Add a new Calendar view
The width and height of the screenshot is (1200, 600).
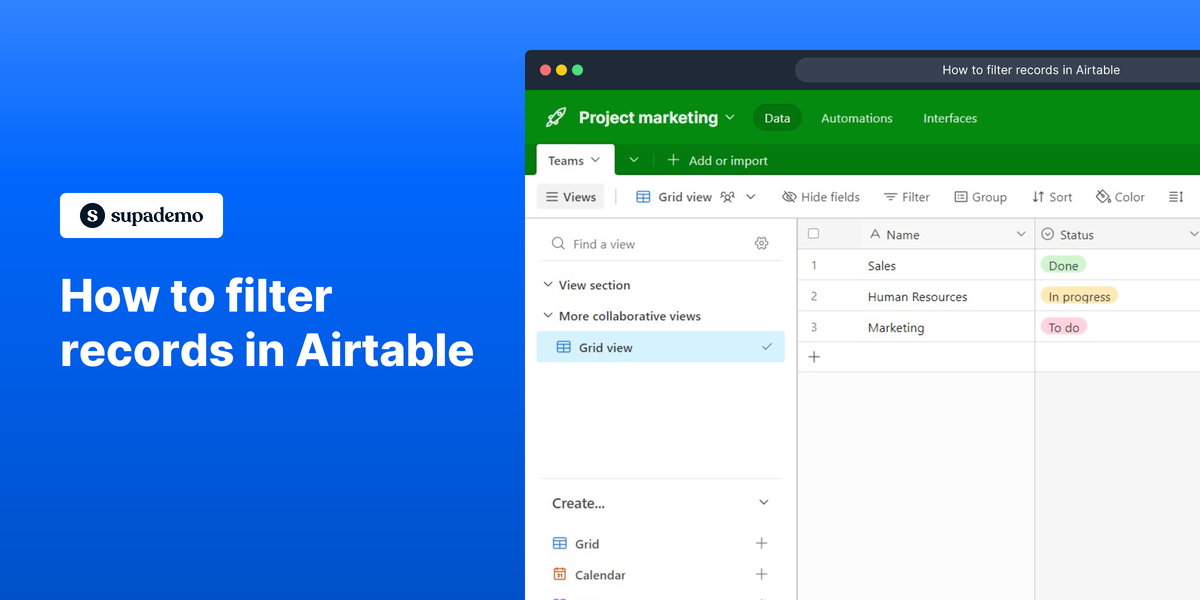coord(761,574)
